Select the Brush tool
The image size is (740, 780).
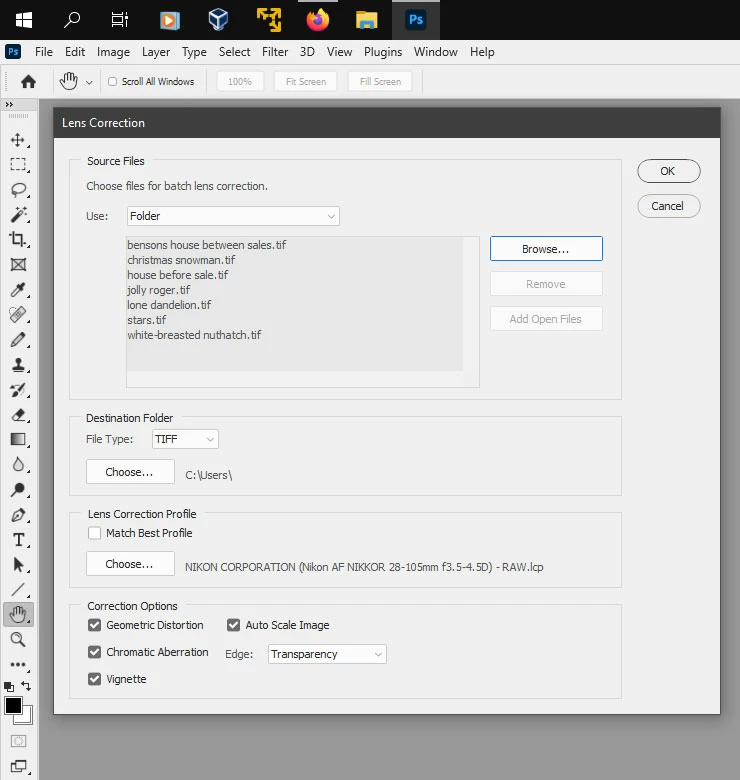click(18, 340)
